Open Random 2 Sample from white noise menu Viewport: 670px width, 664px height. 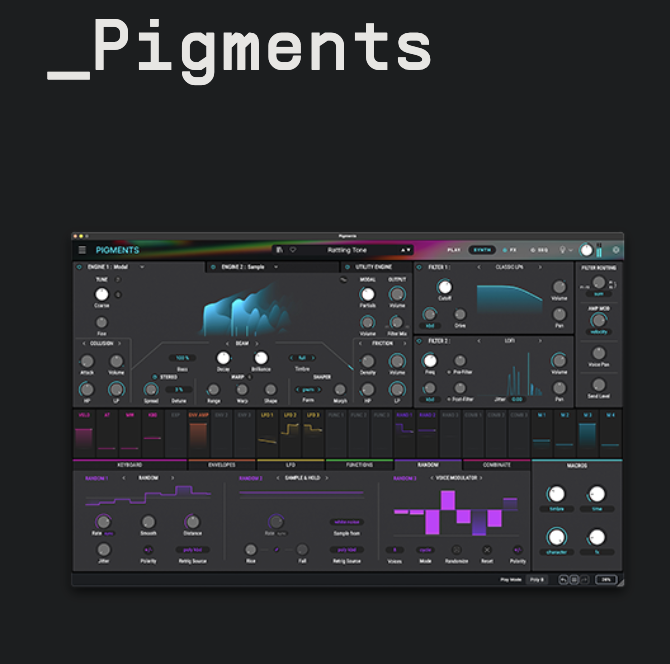tap(347, 522)
